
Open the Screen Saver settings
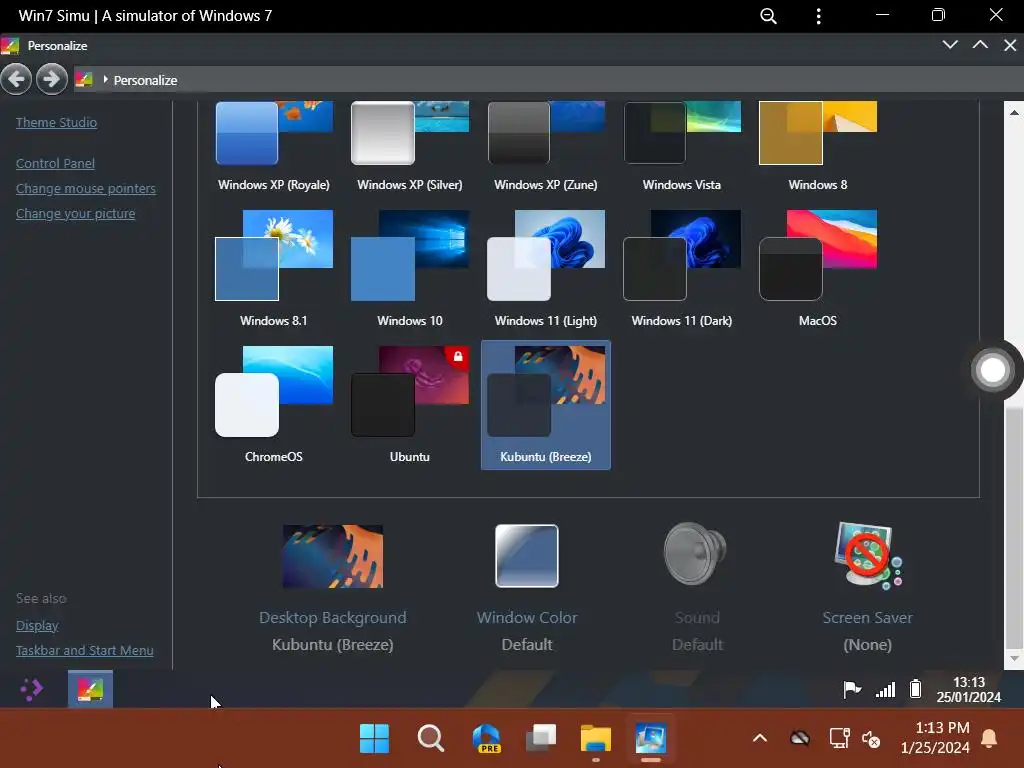click(867, 588)
